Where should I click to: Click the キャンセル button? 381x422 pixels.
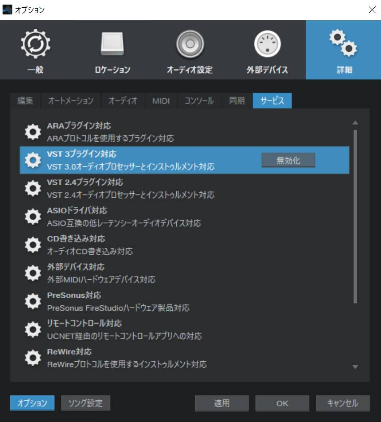pyautogui.click(x=343, y=403)
